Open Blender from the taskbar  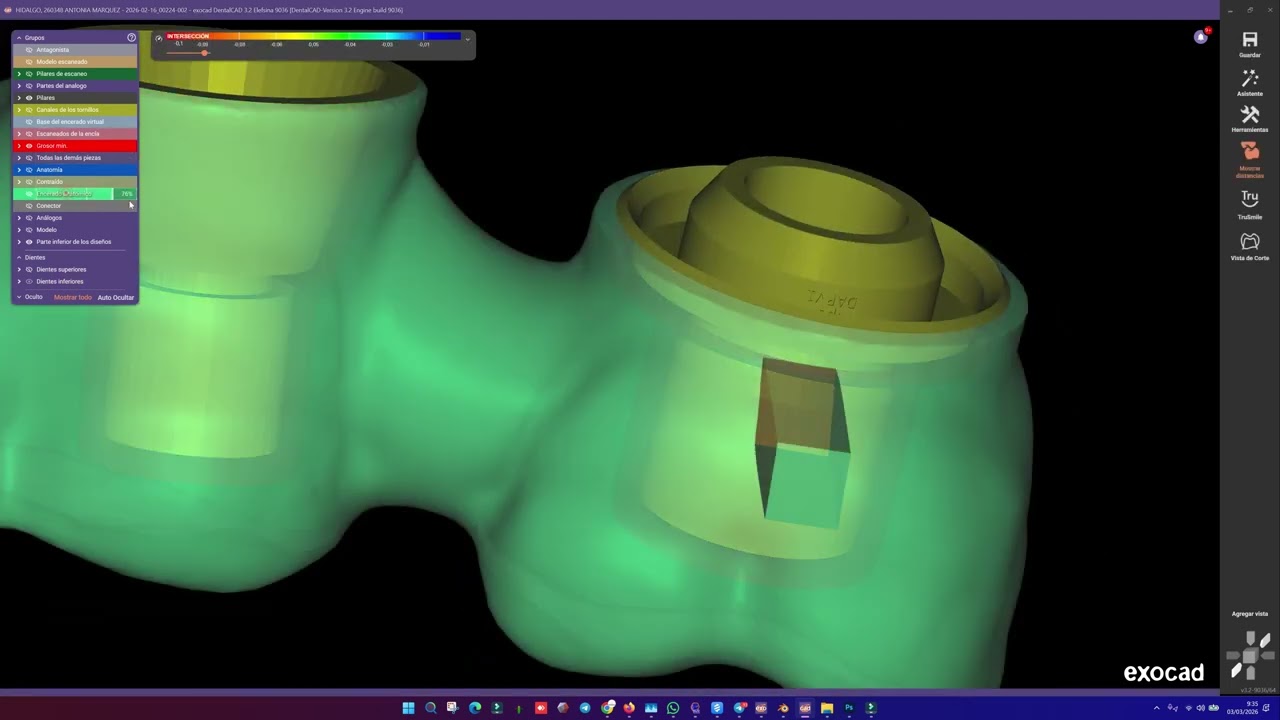(783, 708)
